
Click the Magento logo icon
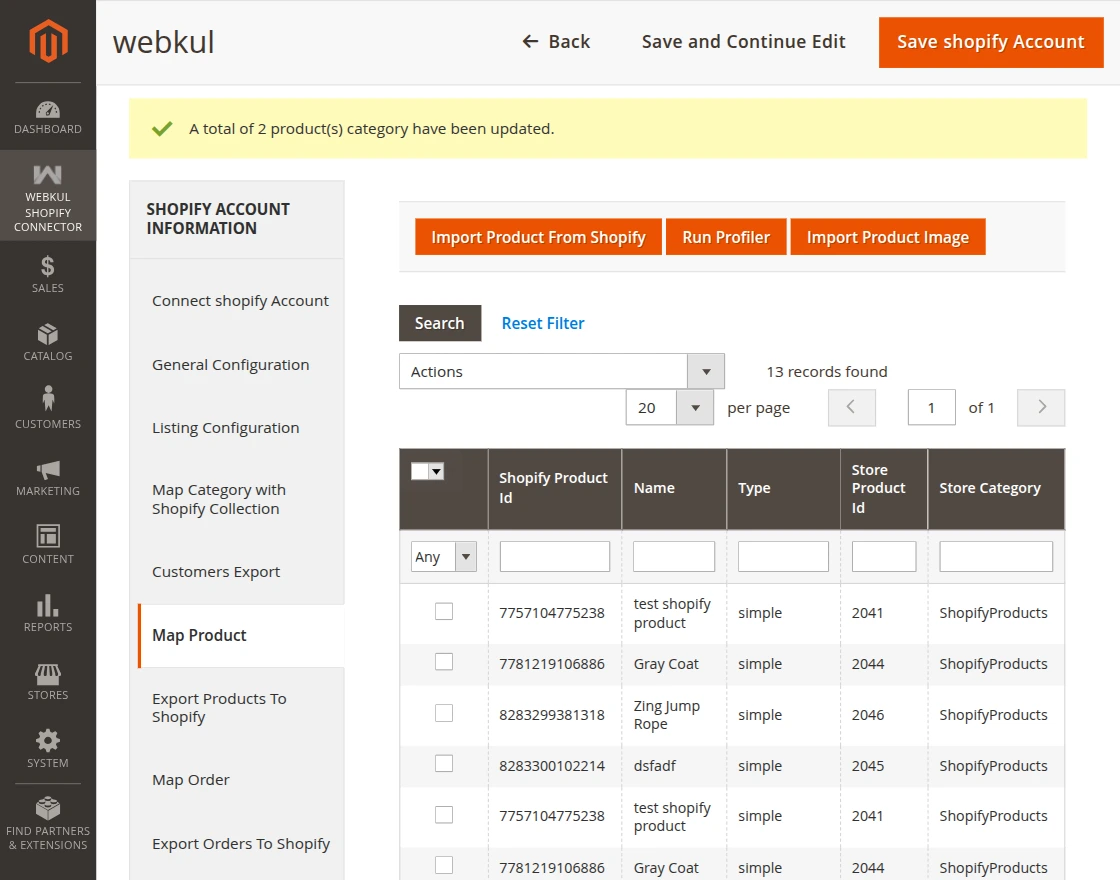pos(48,41)
